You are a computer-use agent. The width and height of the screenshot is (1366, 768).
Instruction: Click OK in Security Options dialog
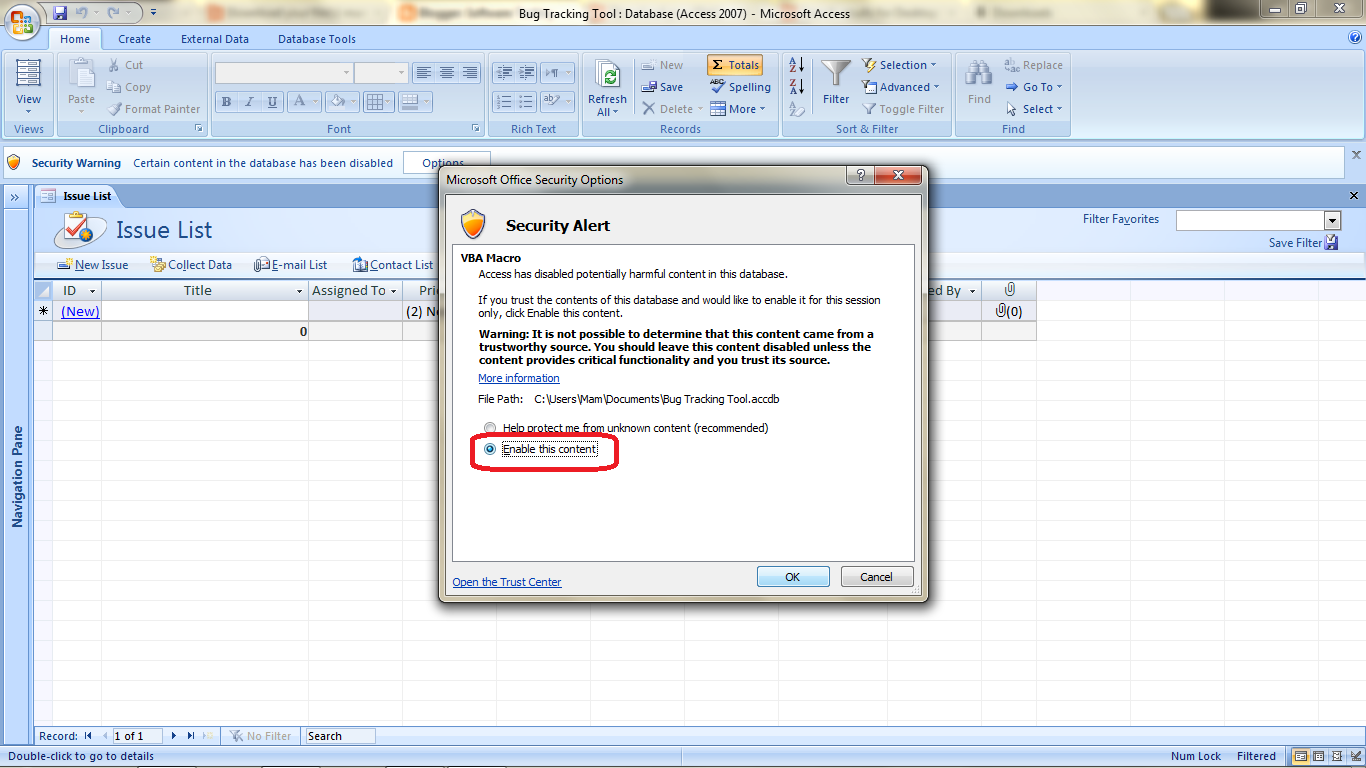[x=793, y=577]
